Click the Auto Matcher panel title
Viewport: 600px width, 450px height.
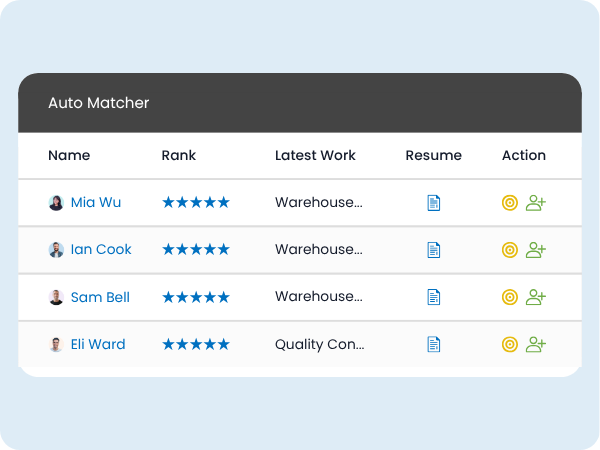[x=99, y=103]
